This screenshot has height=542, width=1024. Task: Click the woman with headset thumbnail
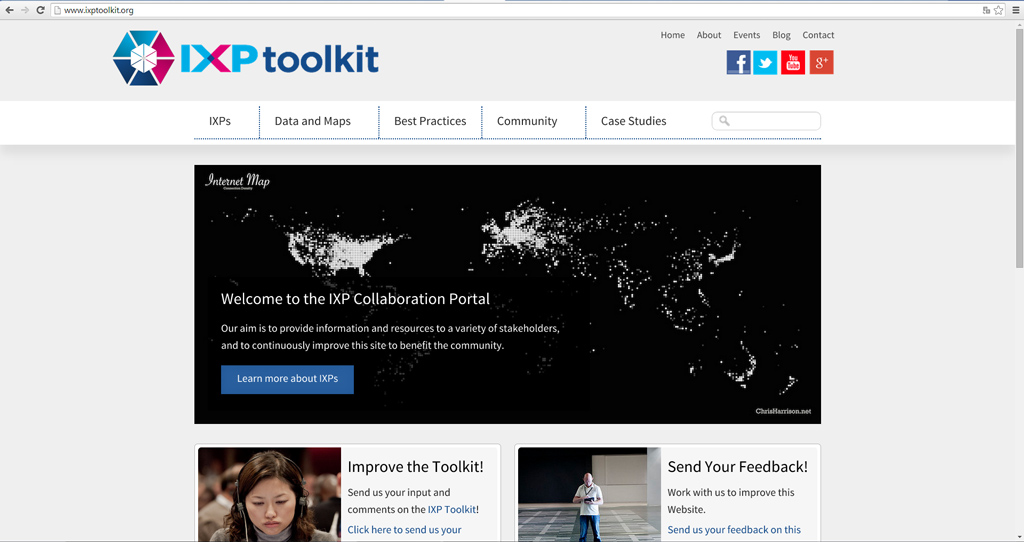270,494
